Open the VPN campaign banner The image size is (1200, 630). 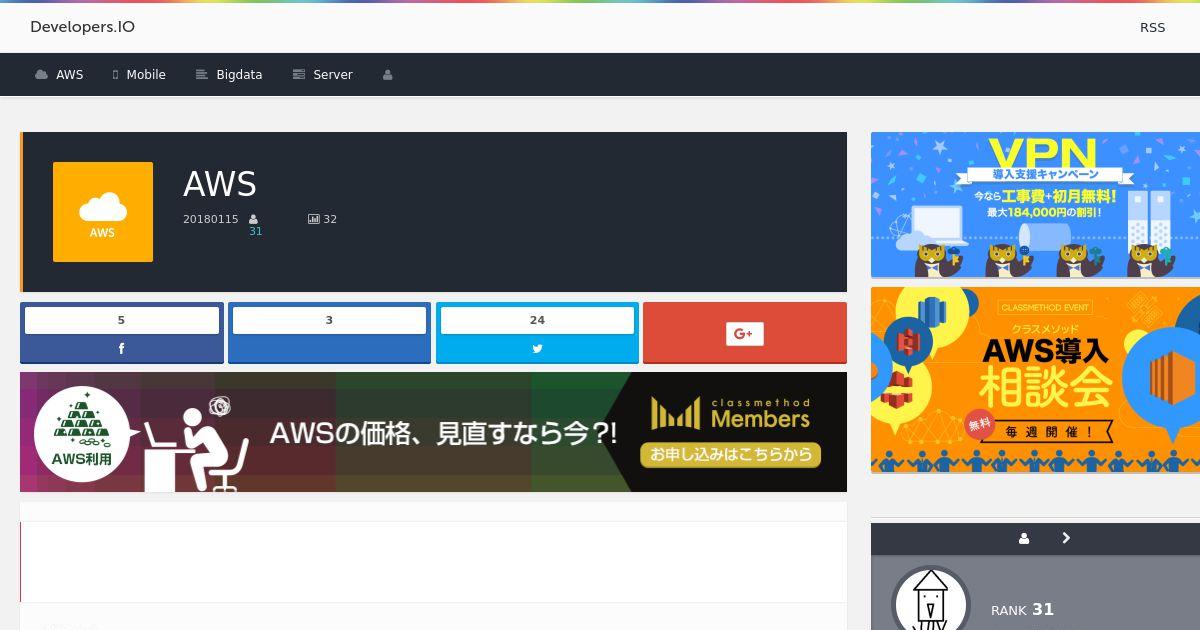click(1035, 205)
